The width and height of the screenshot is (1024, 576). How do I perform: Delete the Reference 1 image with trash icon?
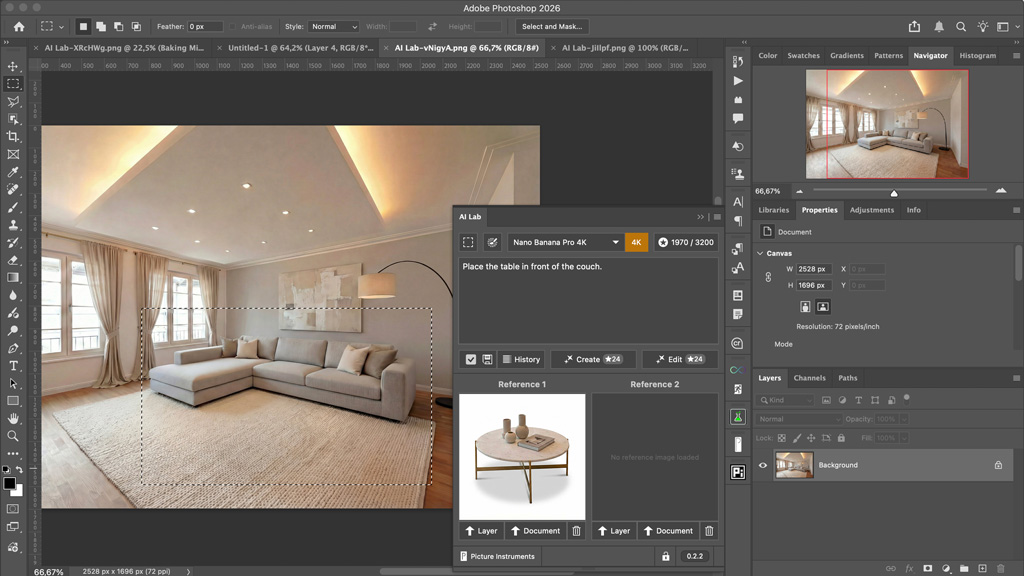[576, 531]
